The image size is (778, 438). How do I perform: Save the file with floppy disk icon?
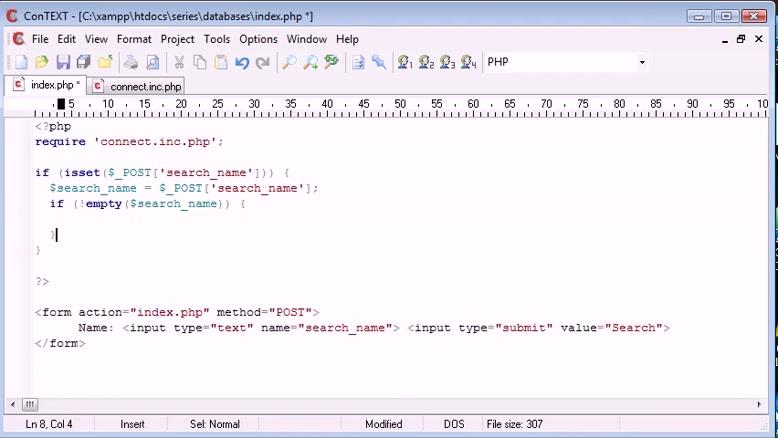pyautogui.click(x=63, y=62)
